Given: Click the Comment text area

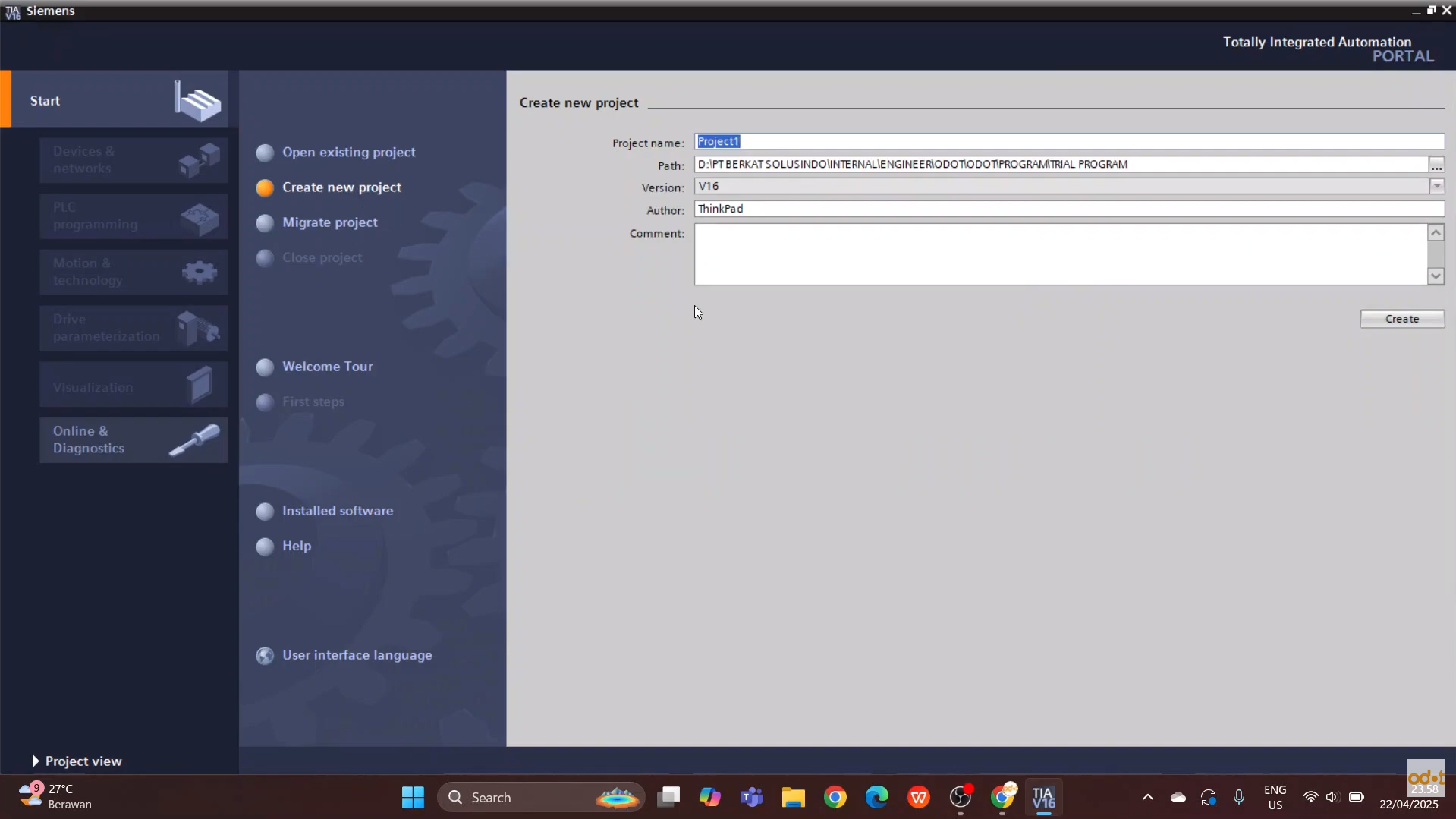Looking at the screenshot, I should pos(1061,254).
